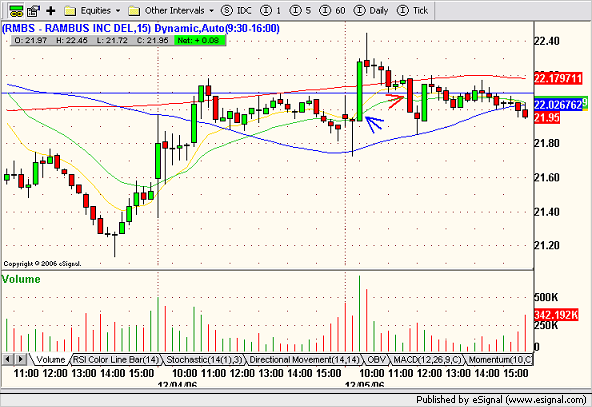The width and height of the screenshot is (592, 407).
Task: Open the chart properties icon
Action: pyautogui.click(x=33, y=11)
